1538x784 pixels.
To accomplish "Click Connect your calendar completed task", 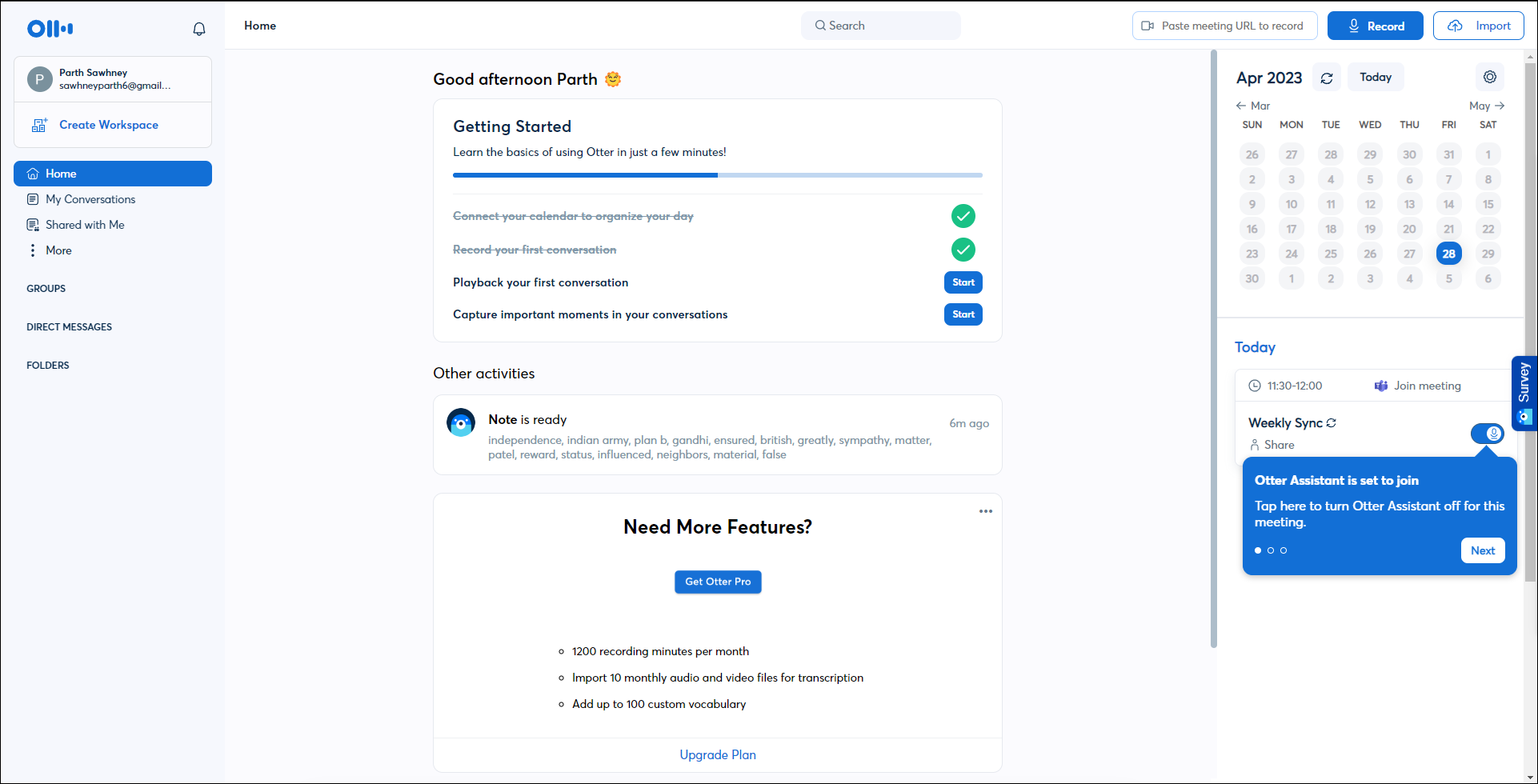I will point(573,216).
